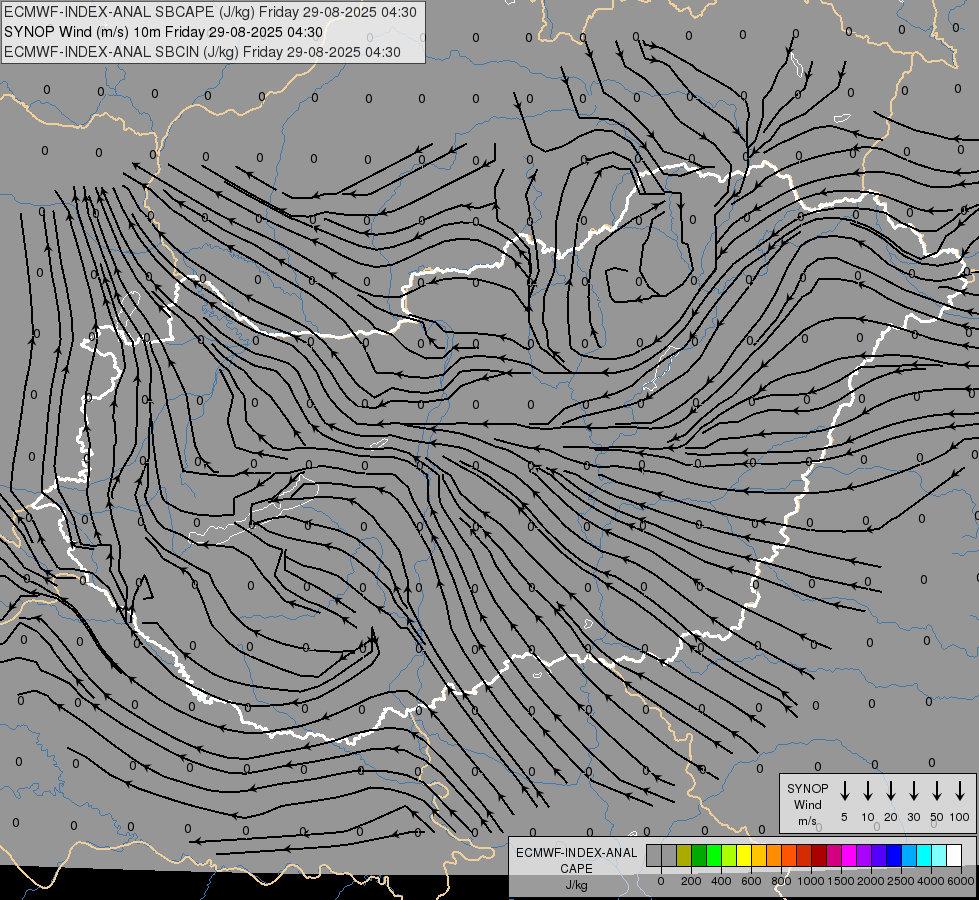Click the 2000 tick label on the CAPE scale
The width and height of the screenshot is (979, 900).
coord(871,881)
